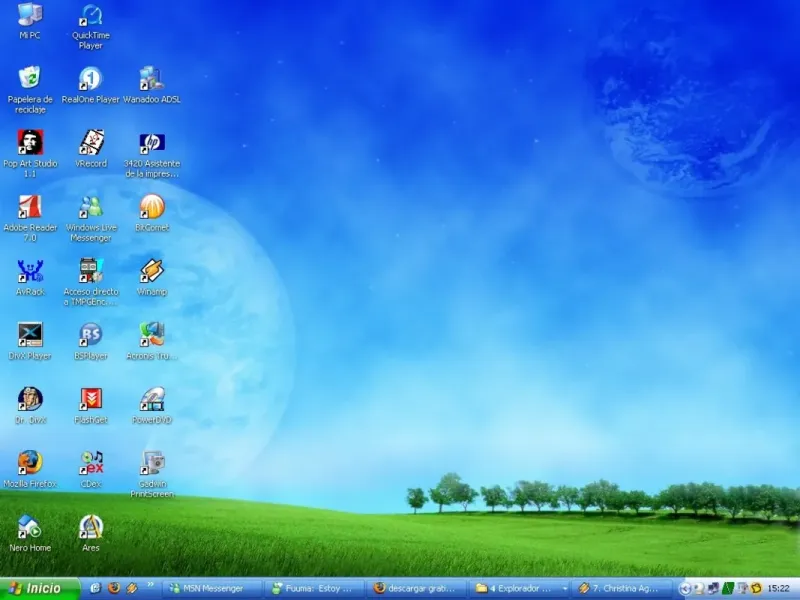Click the Ares desktop shortcut
The height and width of the screenshot is (600, 800).
[x=91, y=534]
